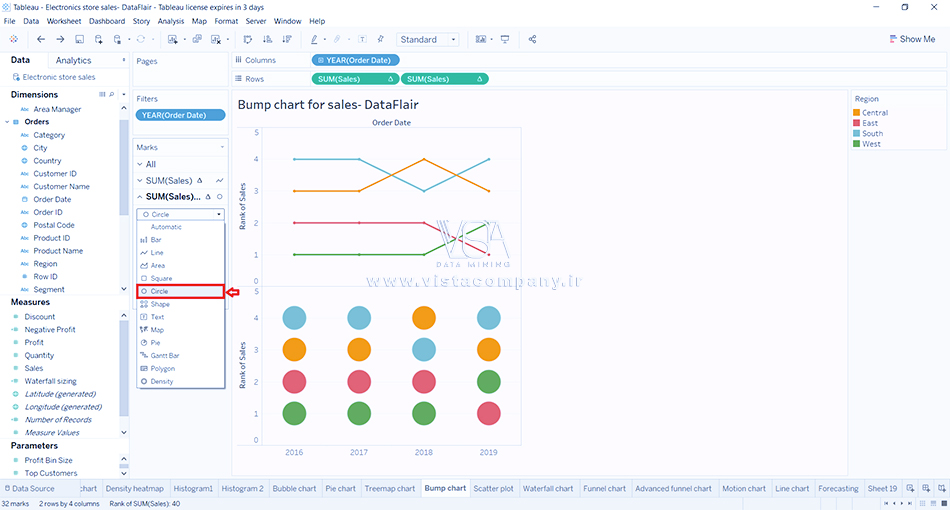Click the undo back arrow in toolbar
Viewport: 950px width, 510px height.
pyautogui.click(x=41, y=39)
